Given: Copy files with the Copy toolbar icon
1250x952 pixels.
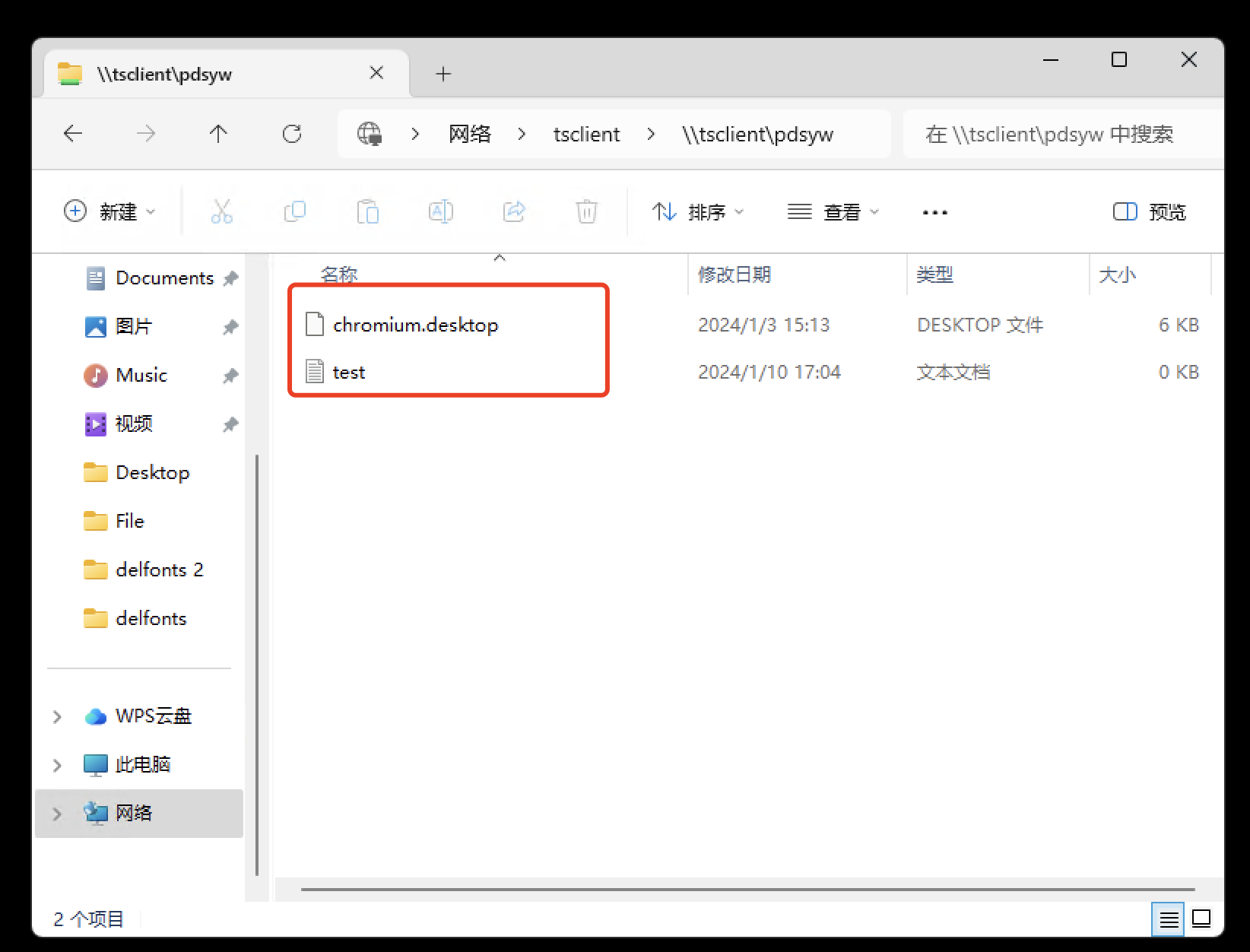Looking at the screenshot, I should (x=295, y=211).
